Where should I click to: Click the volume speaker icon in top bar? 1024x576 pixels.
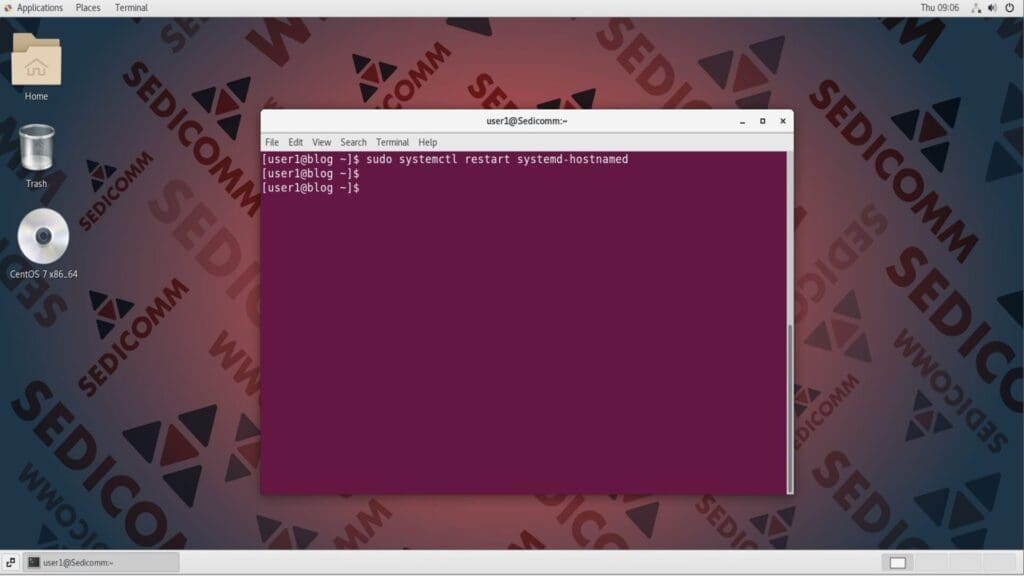(x=992, y=8)
